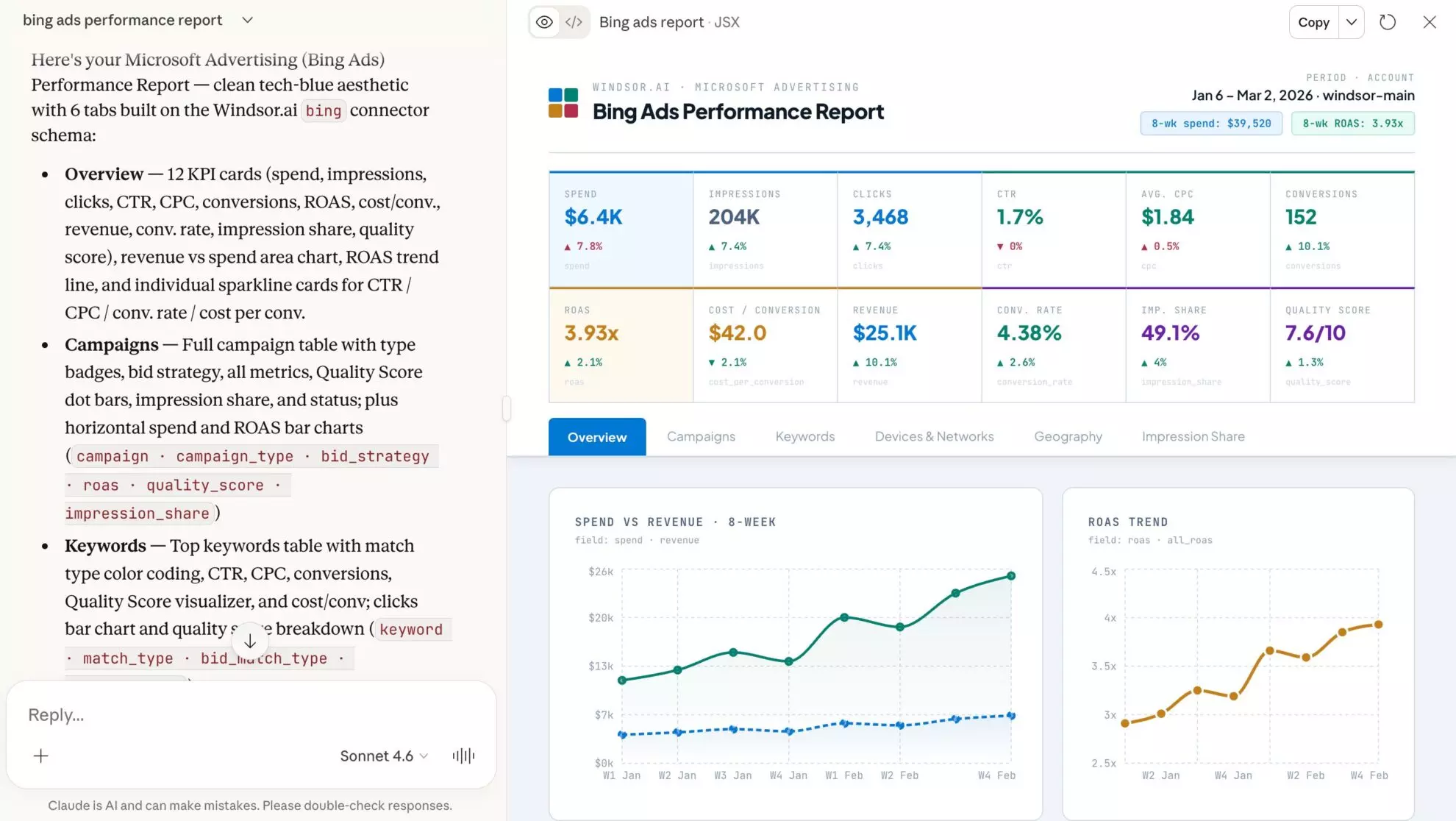Close the artifact panel
Viewport: 1456px width, 821px height.
1430,22
